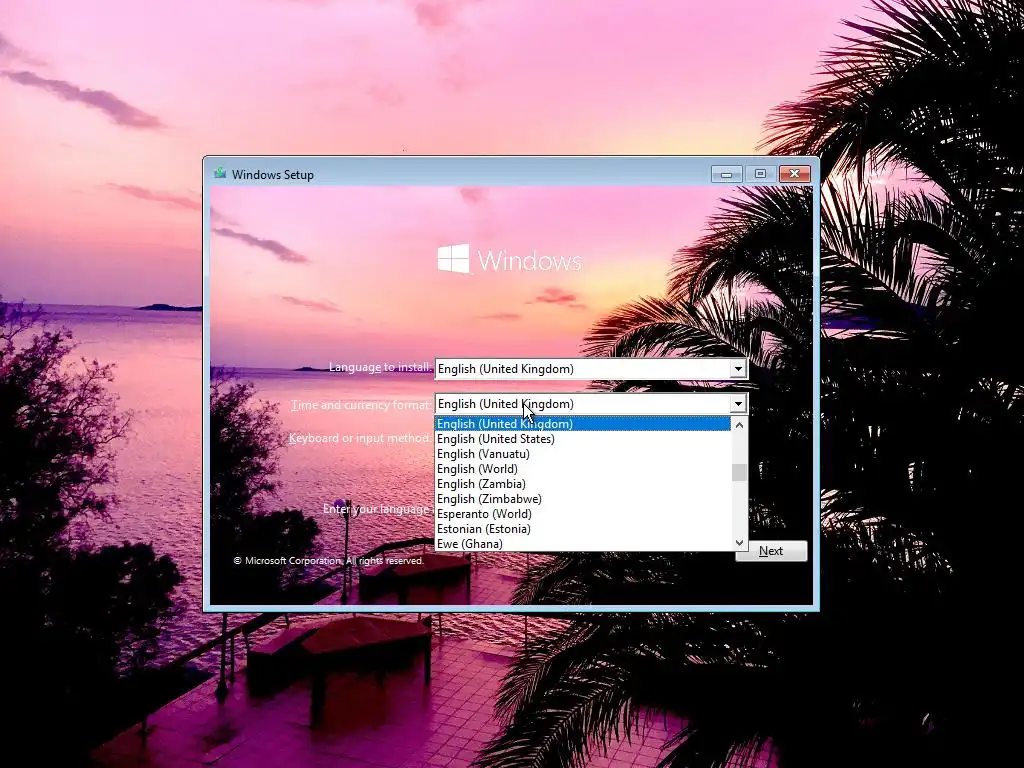
Task: Click the list scrollbar down arrow
Action: [739, 543]
